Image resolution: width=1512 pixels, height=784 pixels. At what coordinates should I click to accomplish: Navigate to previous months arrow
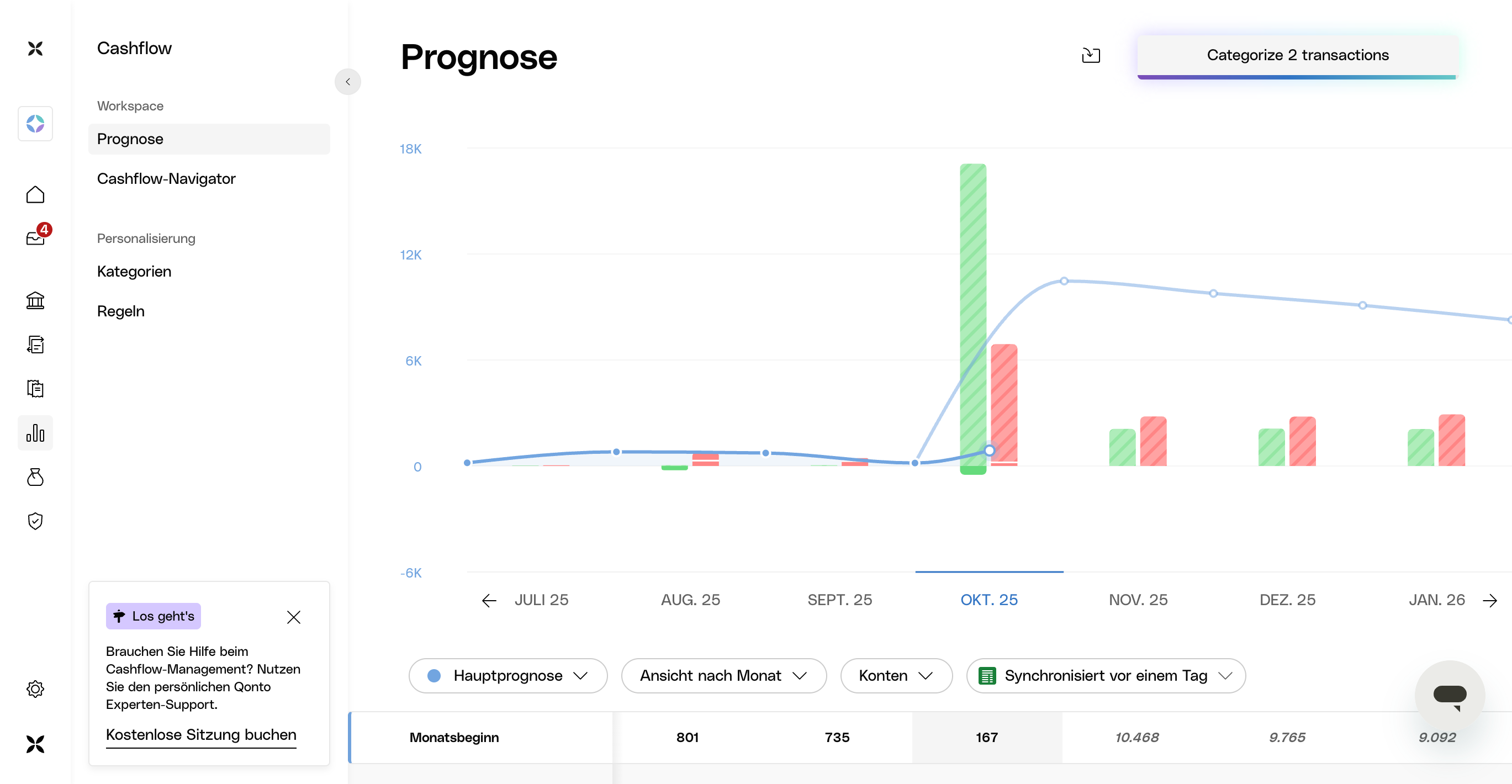pyautogui.click(x=489, y=600)
